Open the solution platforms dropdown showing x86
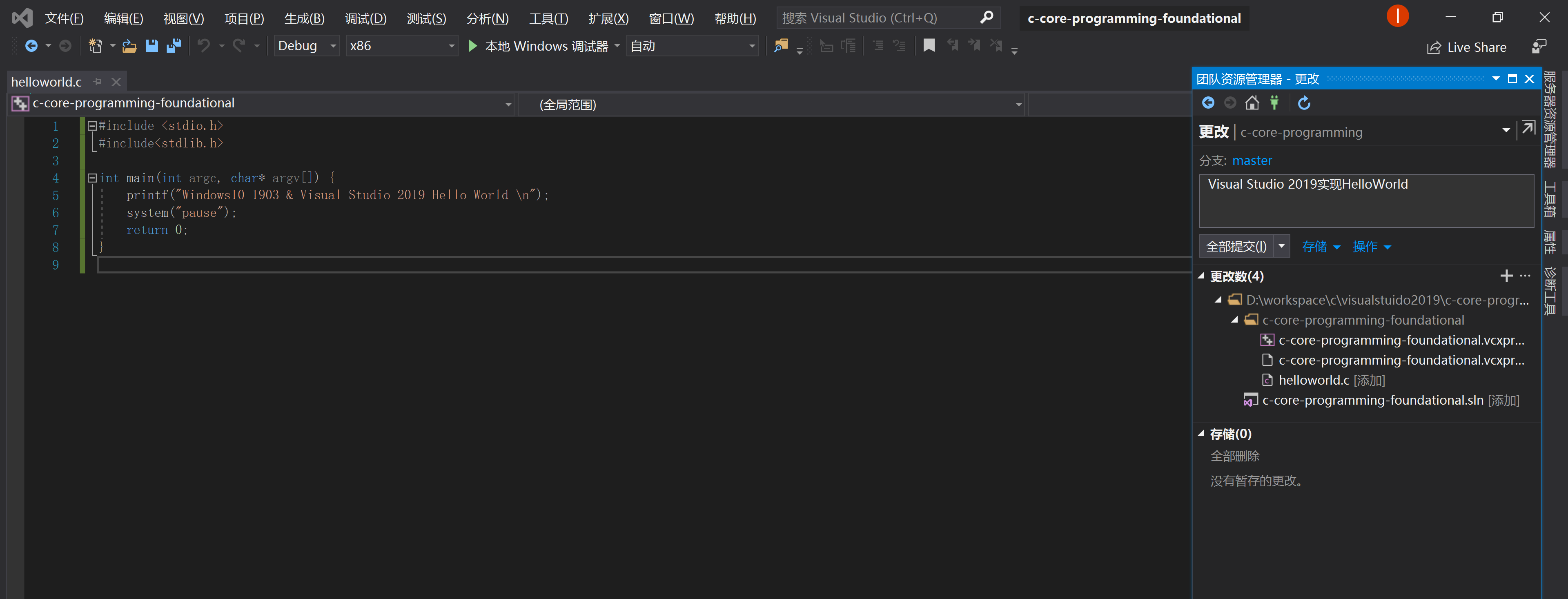Image resolution: width=1568 pixels, height=599 pixels. 451,46
